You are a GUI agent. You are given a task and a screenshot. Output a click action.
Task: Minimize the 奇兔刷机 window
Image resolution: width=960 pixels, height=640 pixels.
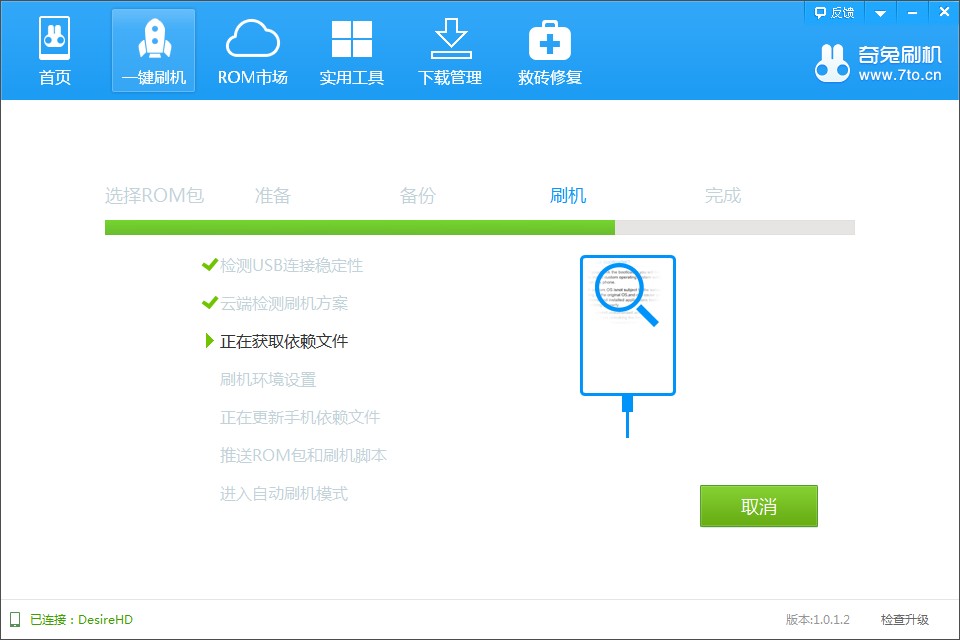click(x=912, y=13)
